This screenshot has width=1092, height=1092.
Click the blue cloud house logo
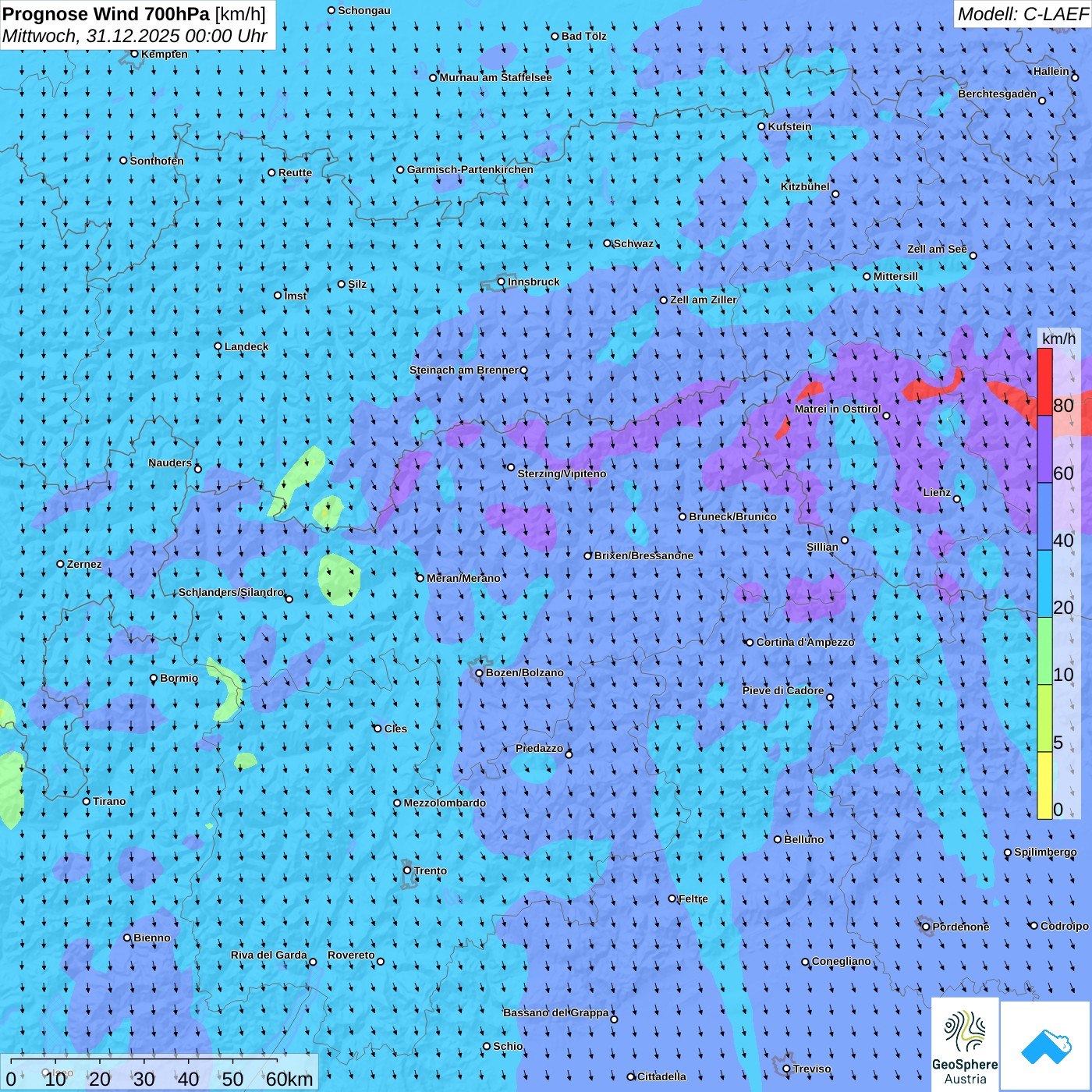[1046, 1046]
